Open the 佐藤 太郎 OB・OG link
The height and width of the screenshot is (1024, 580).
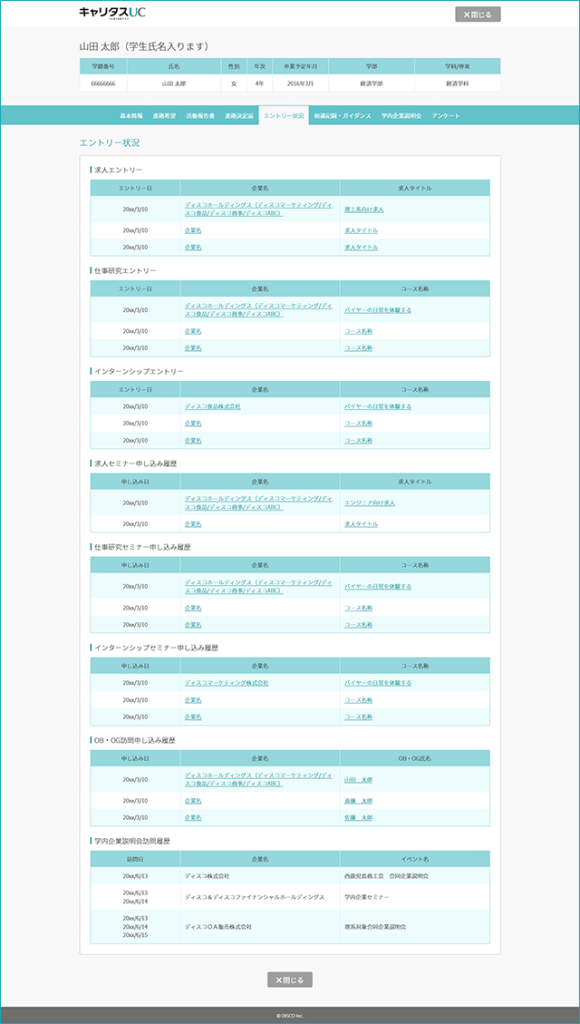(358, 818)
